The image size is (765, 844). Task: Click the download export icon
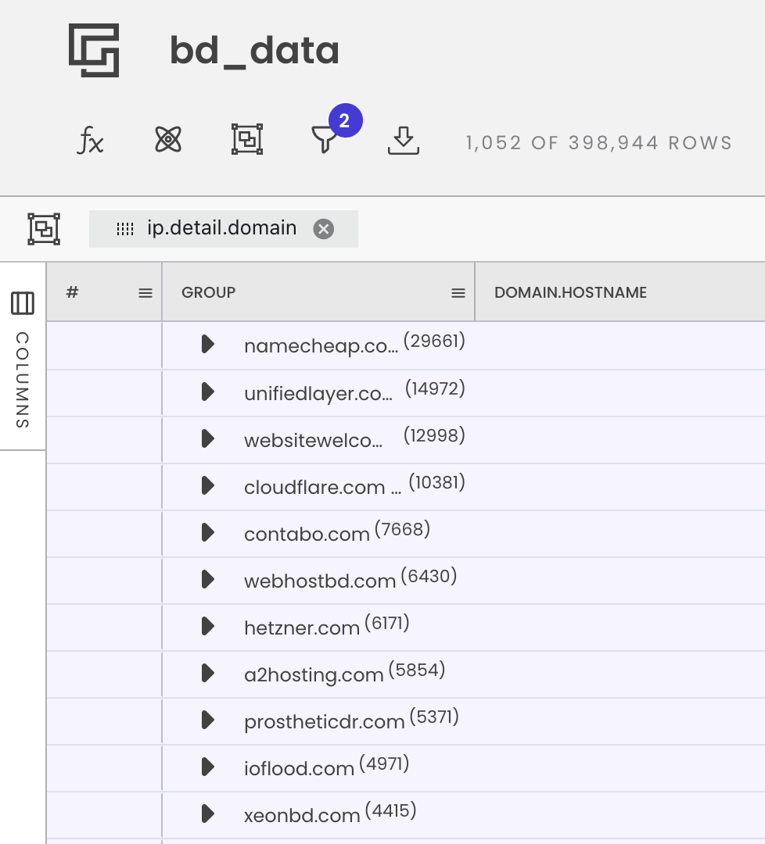point(403,140)
